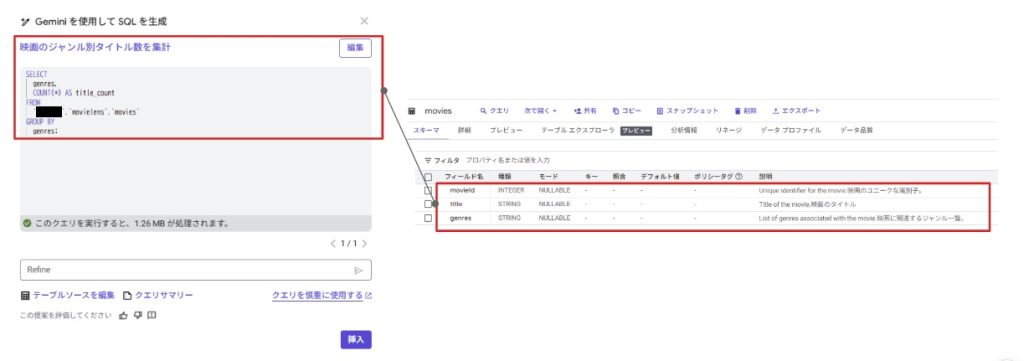
Task: Click the movieId description cell
Action: (840, 191)
